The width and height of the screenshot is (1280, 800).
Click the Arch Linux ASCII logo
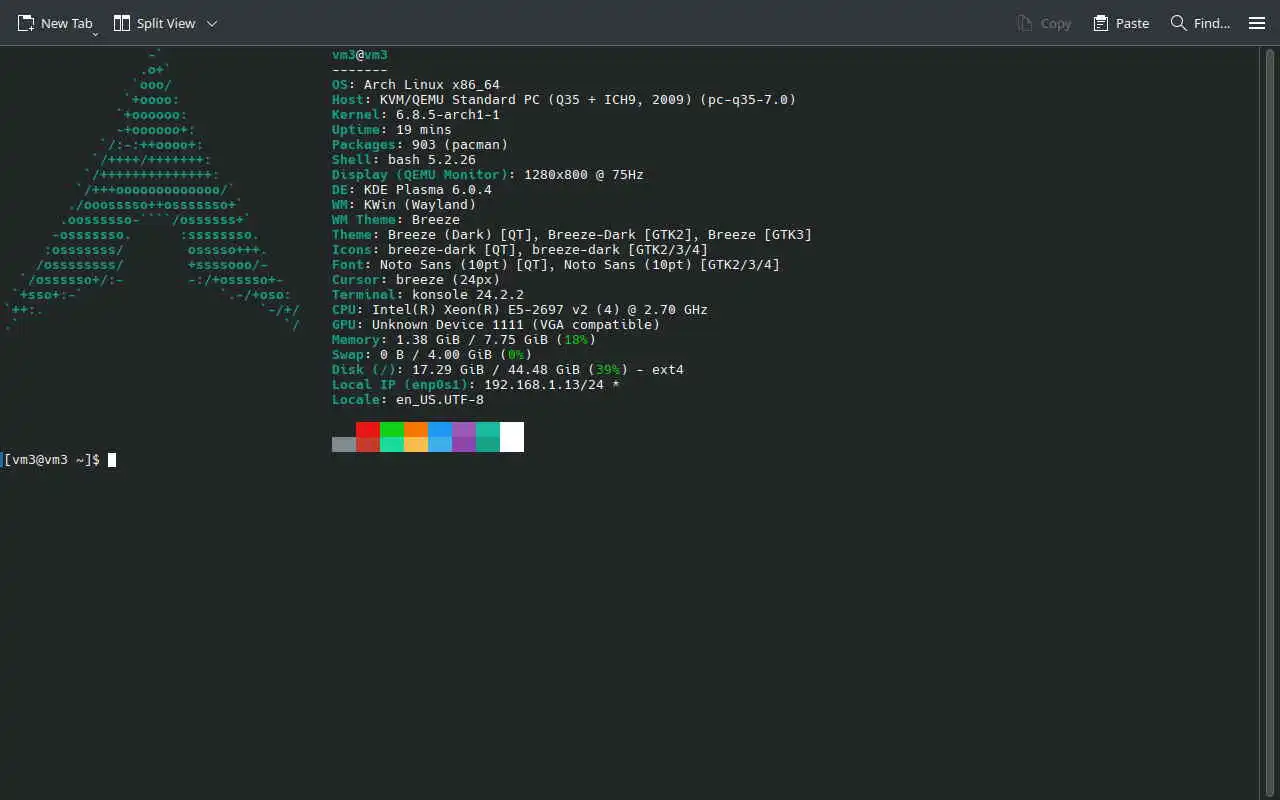point(152,190)
